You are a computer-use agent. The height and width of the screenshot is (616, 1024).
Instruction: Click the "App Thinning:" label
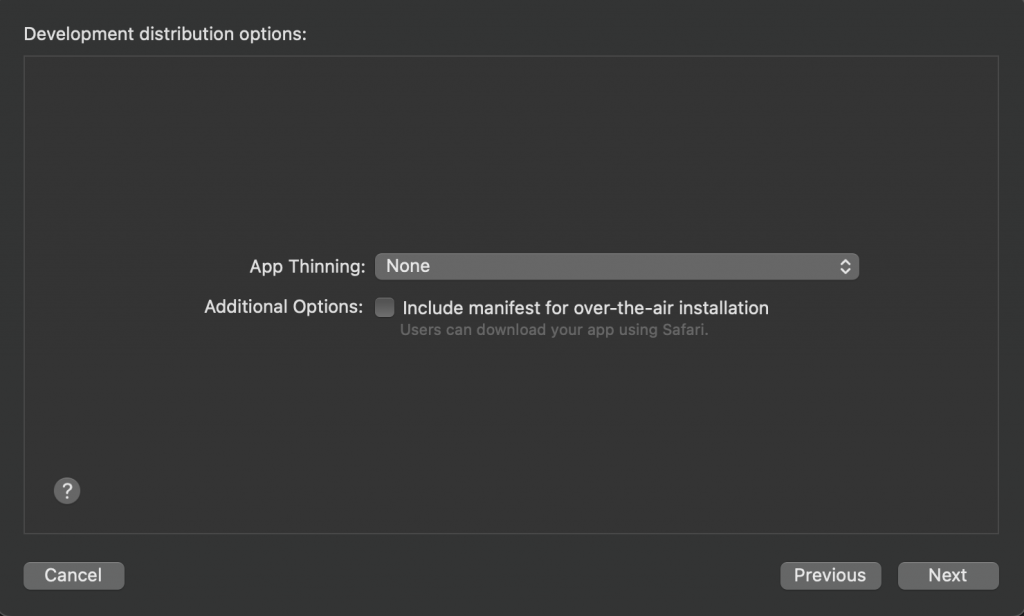tap(307, 267)
